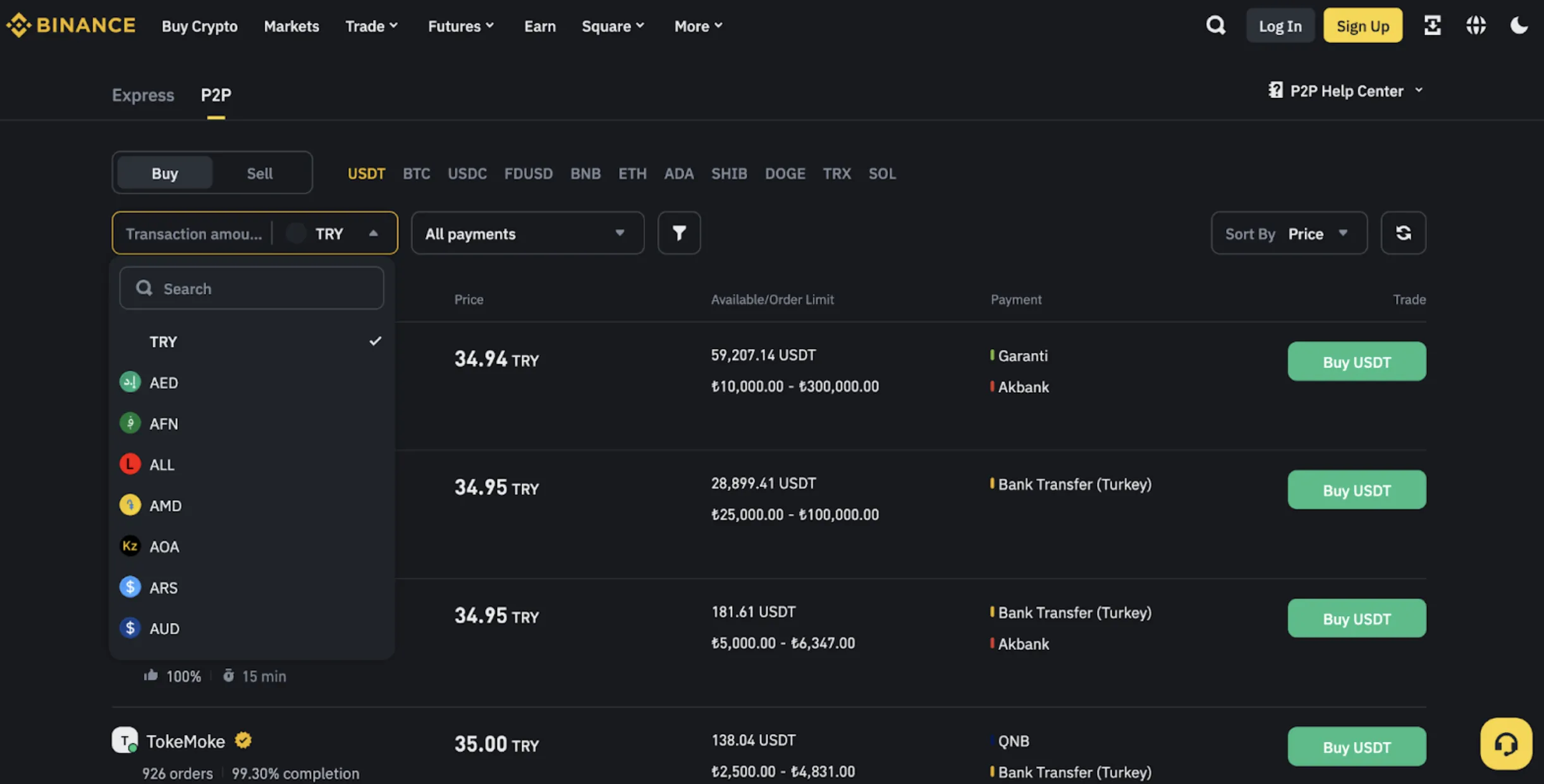Click the P2P Help Center book icon
Viewport: 1544px width, 784px height.
1275,90
